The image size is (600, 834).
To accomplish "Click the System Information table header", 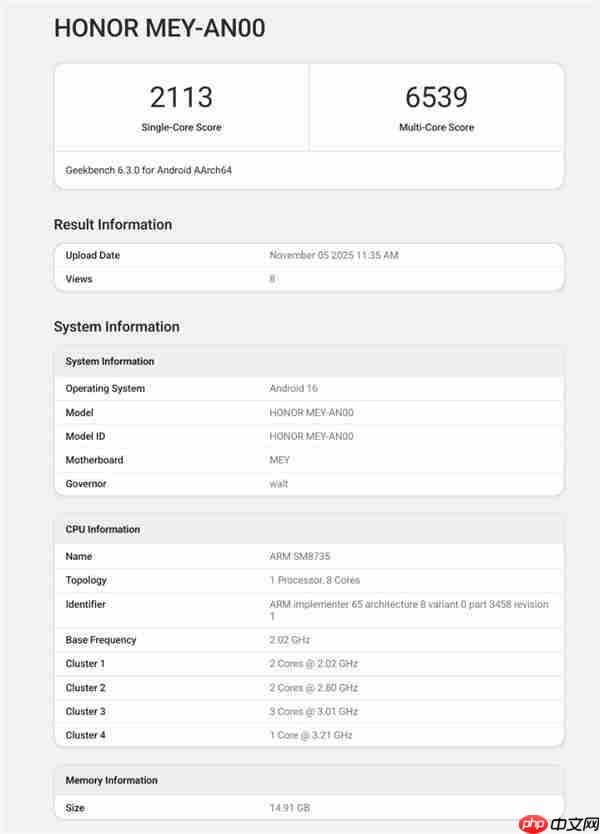I will (110, 361).
